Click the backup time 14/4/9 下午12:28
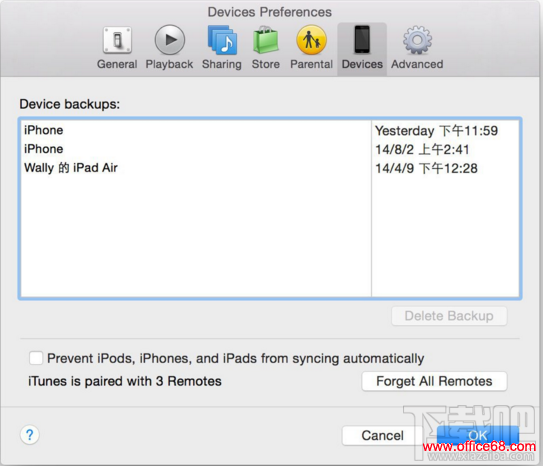The height and width of the screenshot is (466, 543). click(x=426, y=168)
